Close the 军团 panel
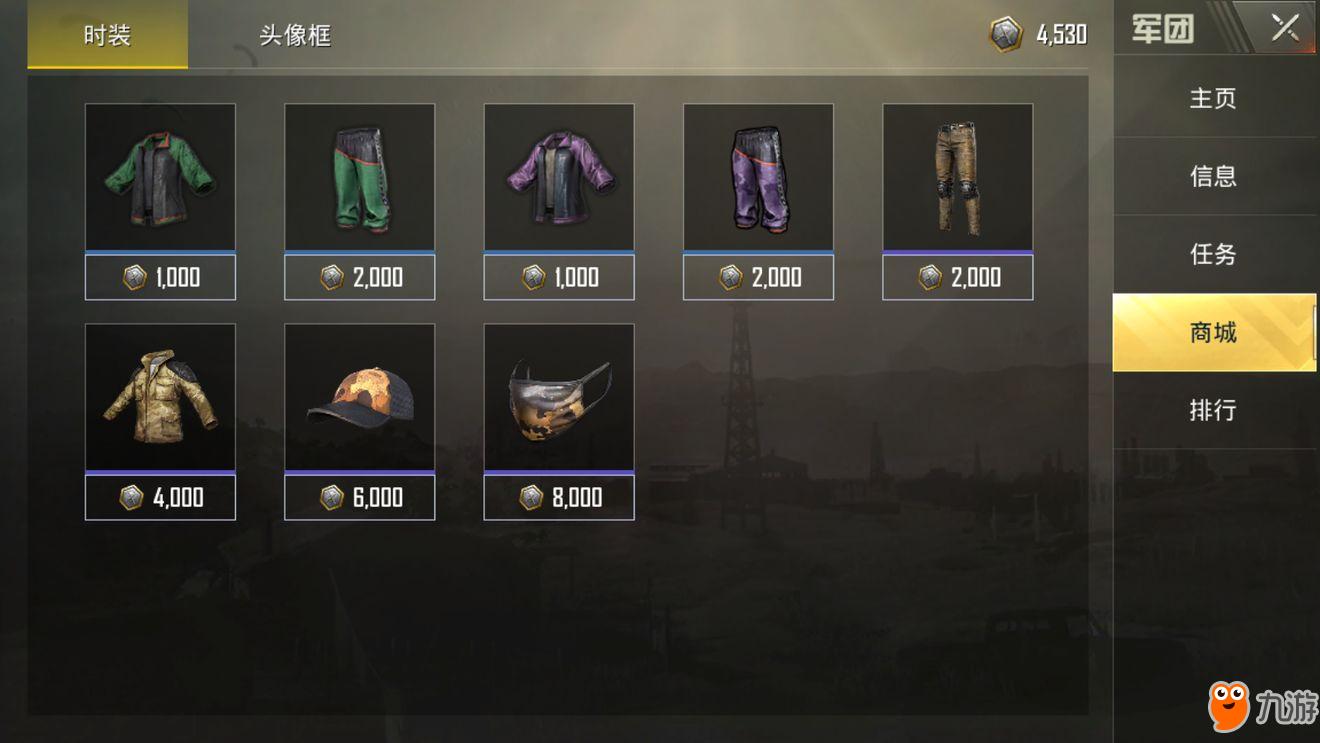1320x743 pixels. tap(1284, 28)
